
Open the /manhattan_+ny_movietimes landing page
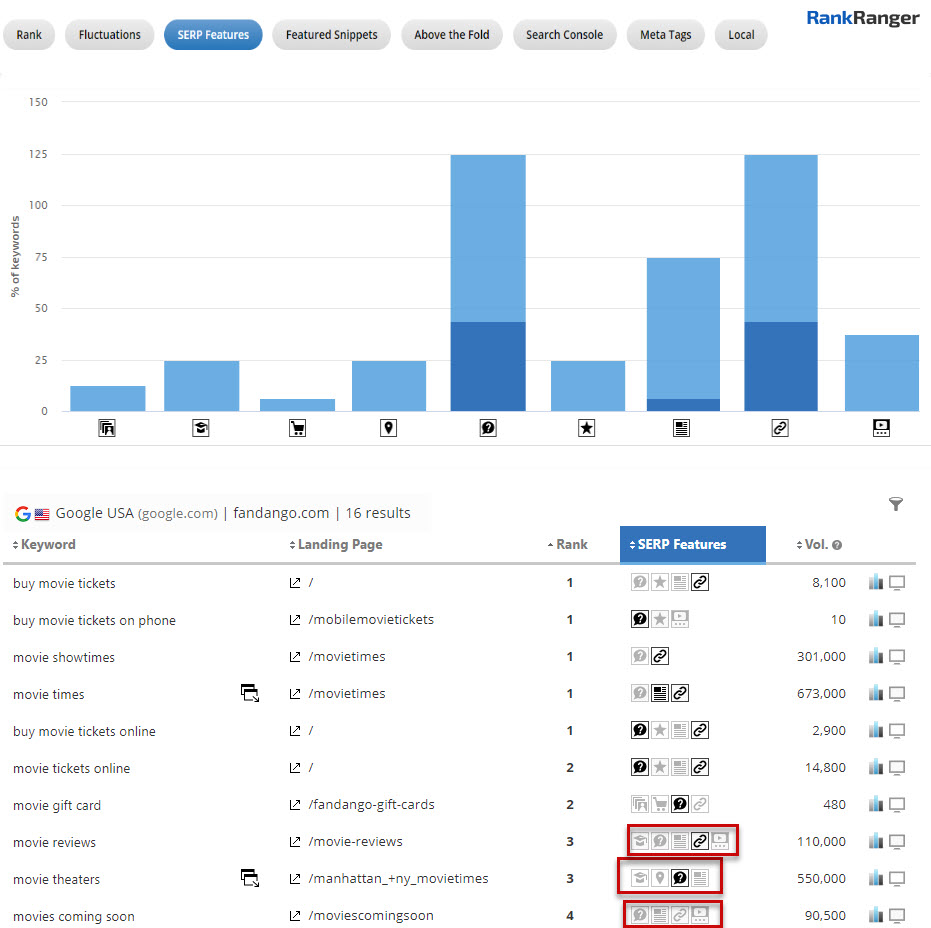tap(389, 879)
